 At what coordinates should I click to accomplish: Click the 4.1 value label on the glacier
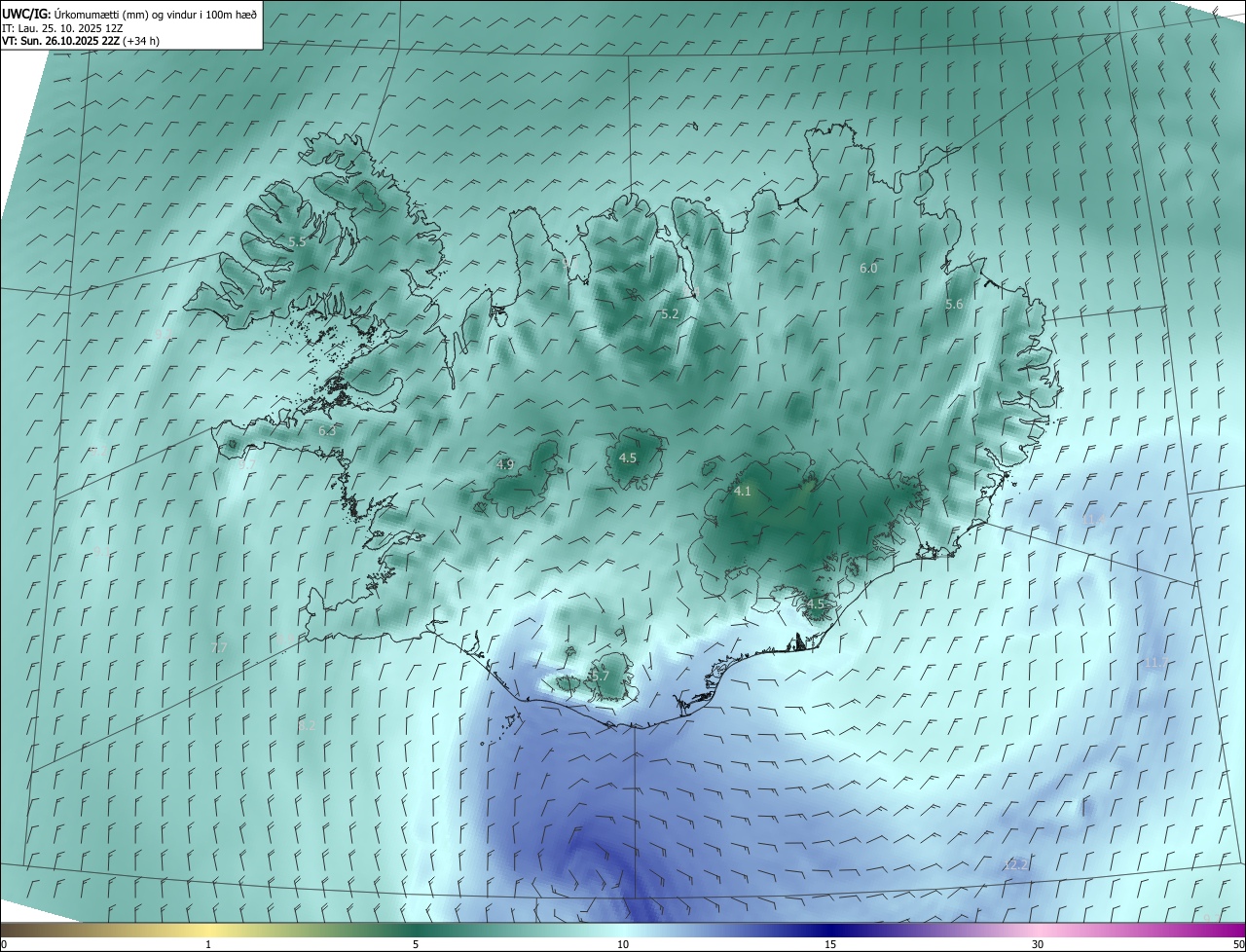(x=743, y=492)
